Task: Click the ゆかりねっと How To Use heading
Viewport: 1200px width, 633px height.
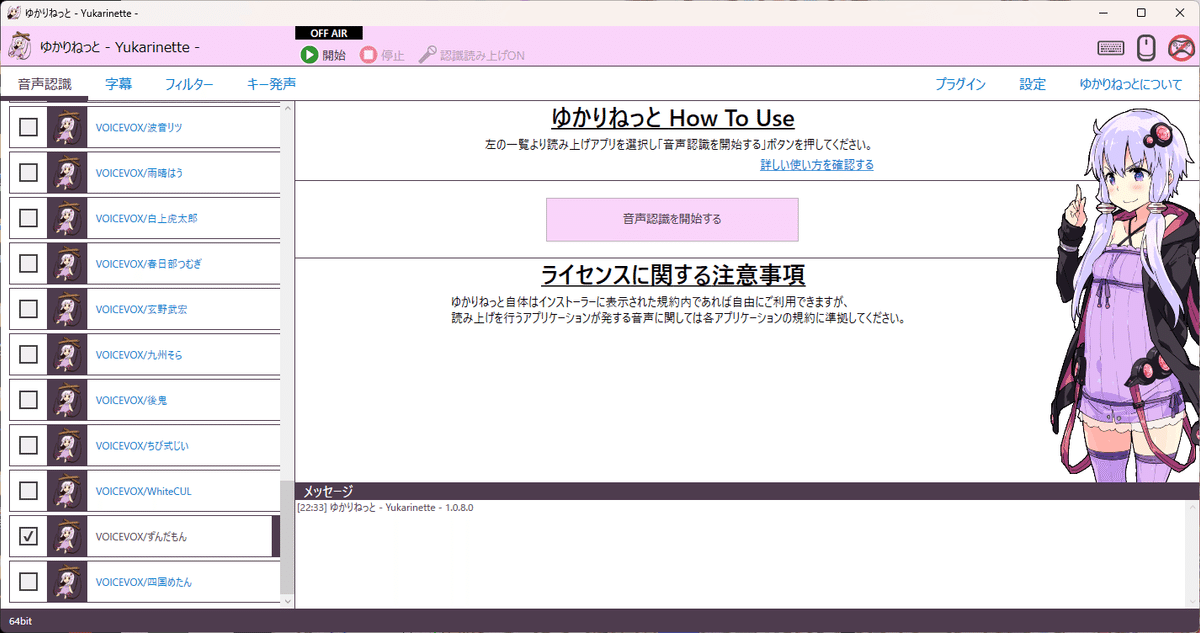Action: pyautogui.click(x=672, y=118)
